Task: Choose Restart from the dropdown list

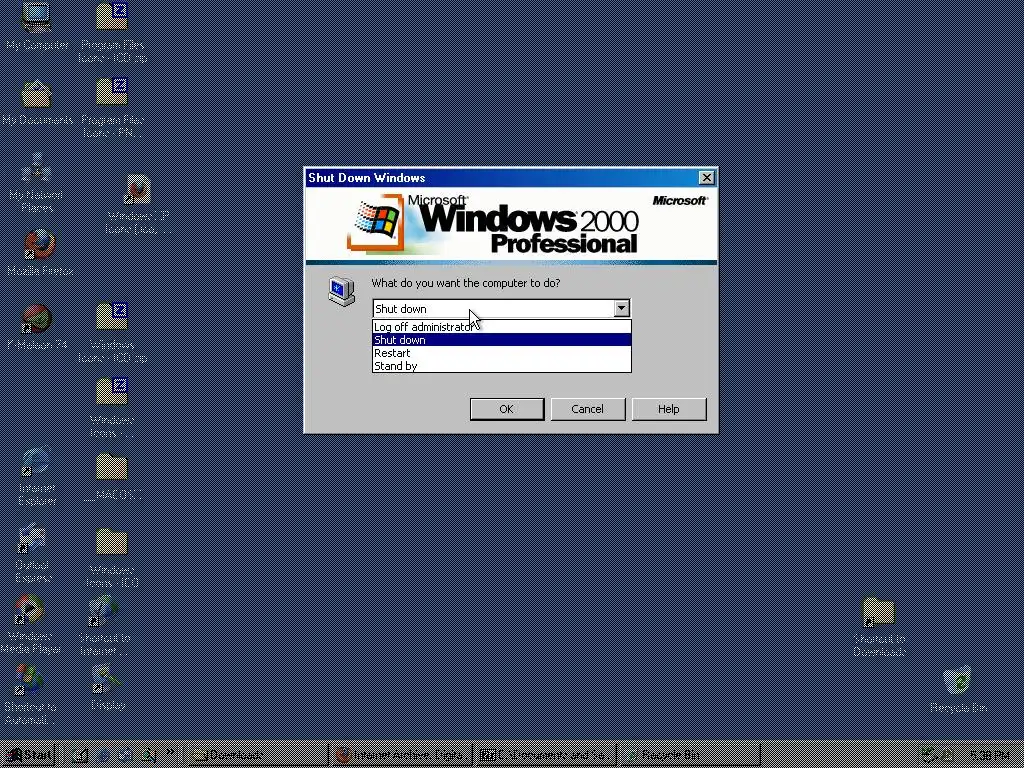Action: coord(502,353)
